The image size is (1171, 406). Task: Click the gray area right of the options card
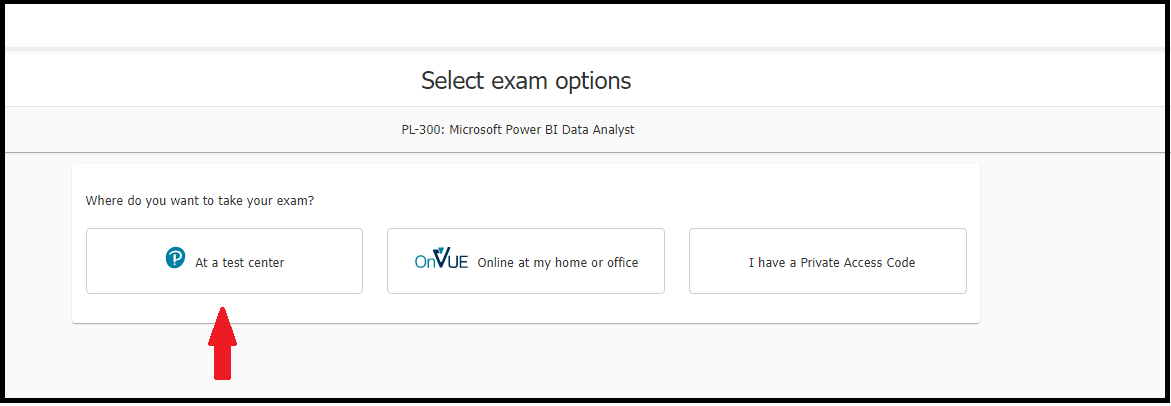click(1072, 246)
